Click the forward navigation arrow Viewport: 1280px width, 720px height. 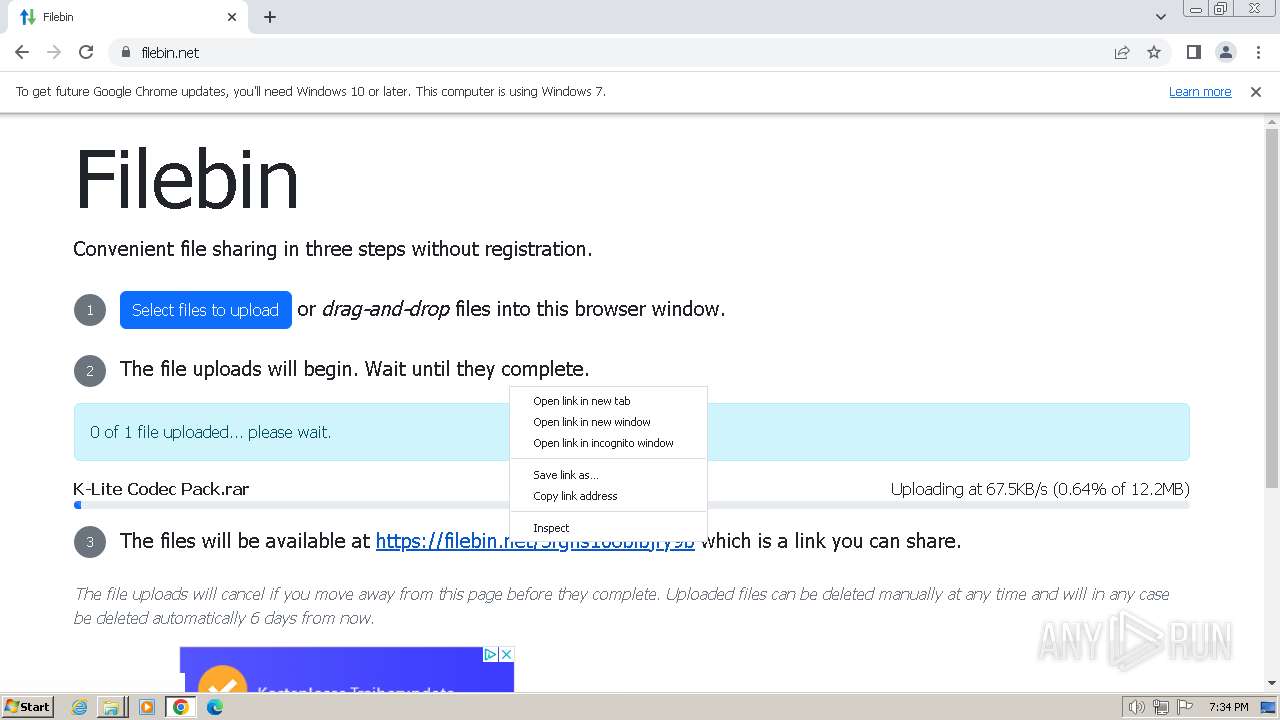(x=54, y=52)
